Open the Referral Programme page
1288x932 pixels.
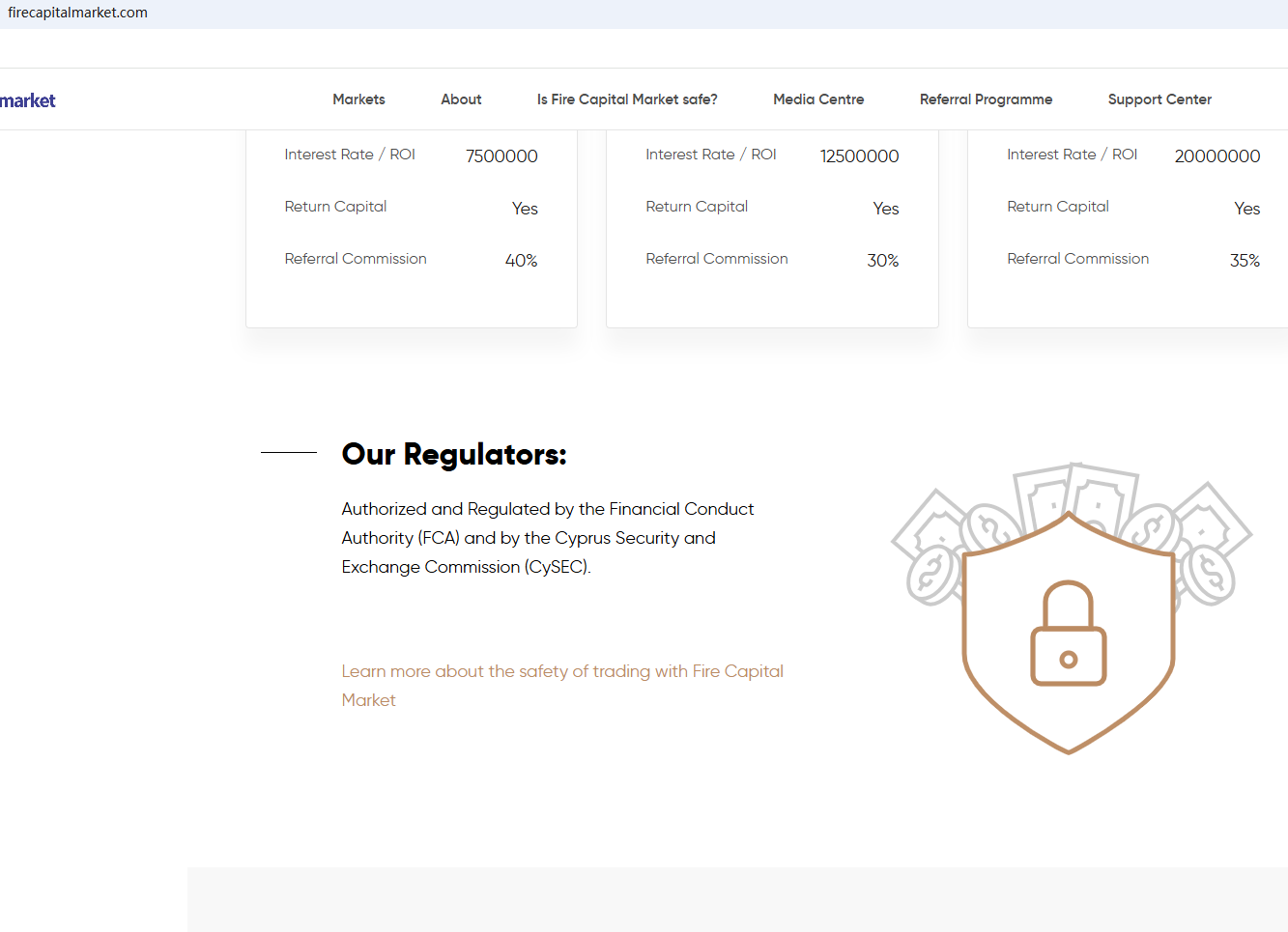click(986, 99)
